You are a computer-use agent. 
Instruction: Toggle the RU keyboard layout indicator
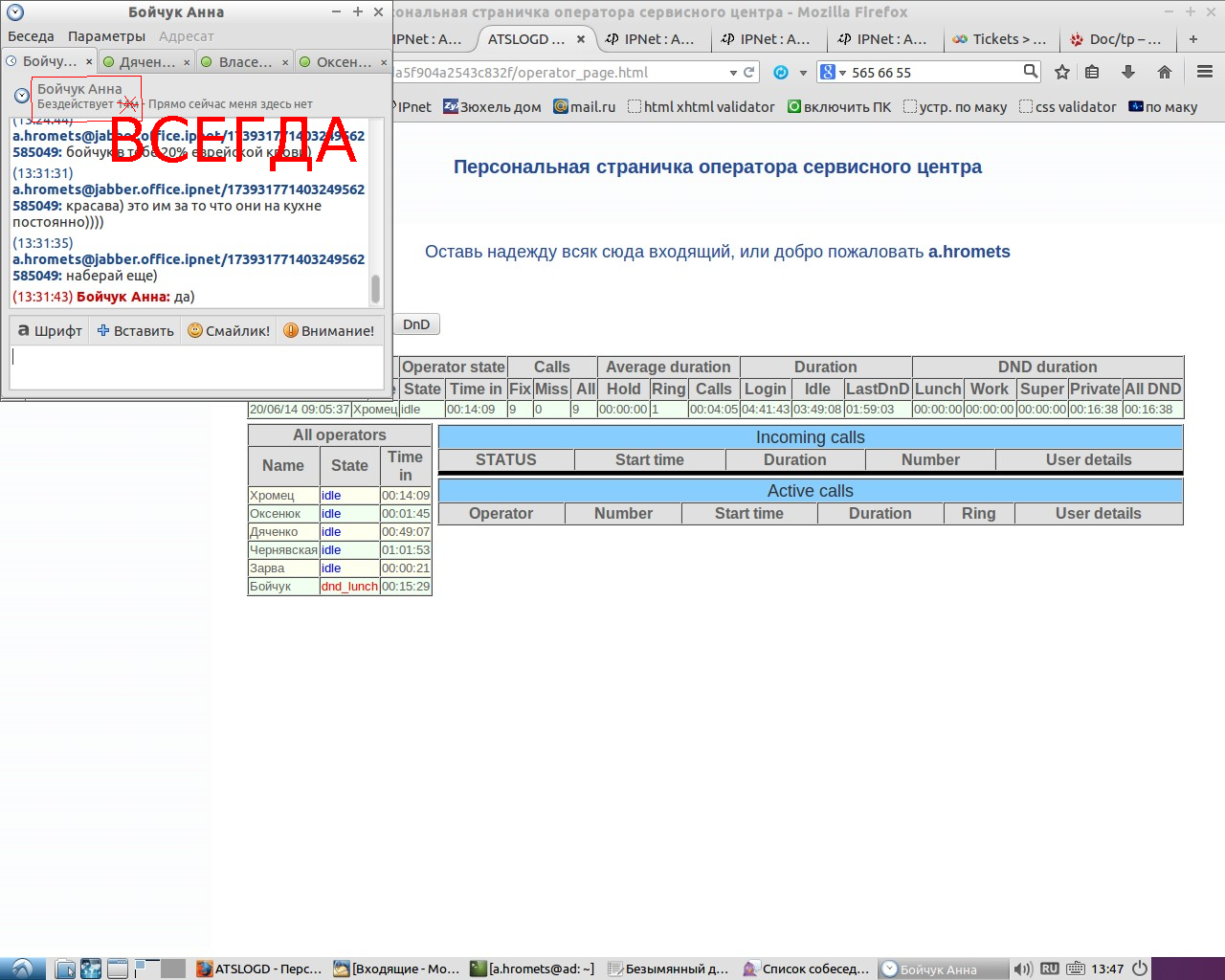coord(1049,969)
